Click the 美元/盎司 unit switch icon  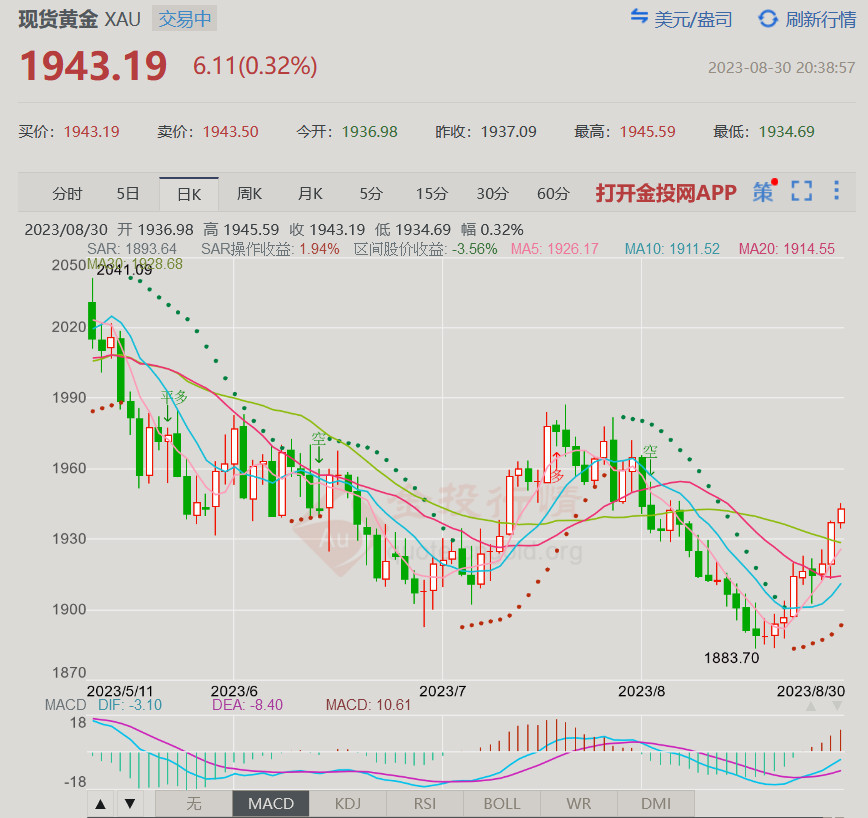point(639,18)
